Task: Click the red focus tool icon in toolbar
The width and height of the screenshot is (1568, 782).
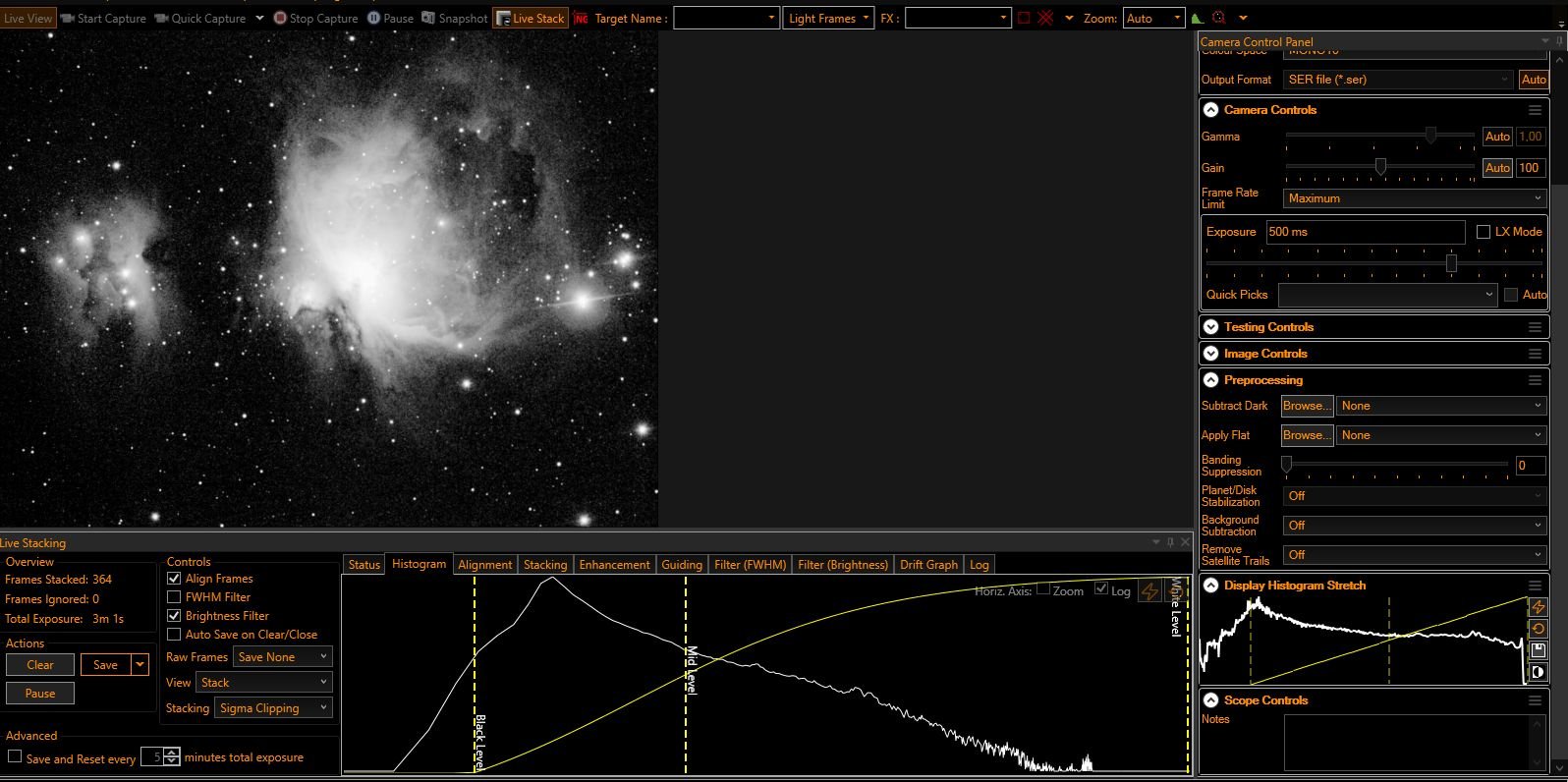Action: tap(1219, 18)
